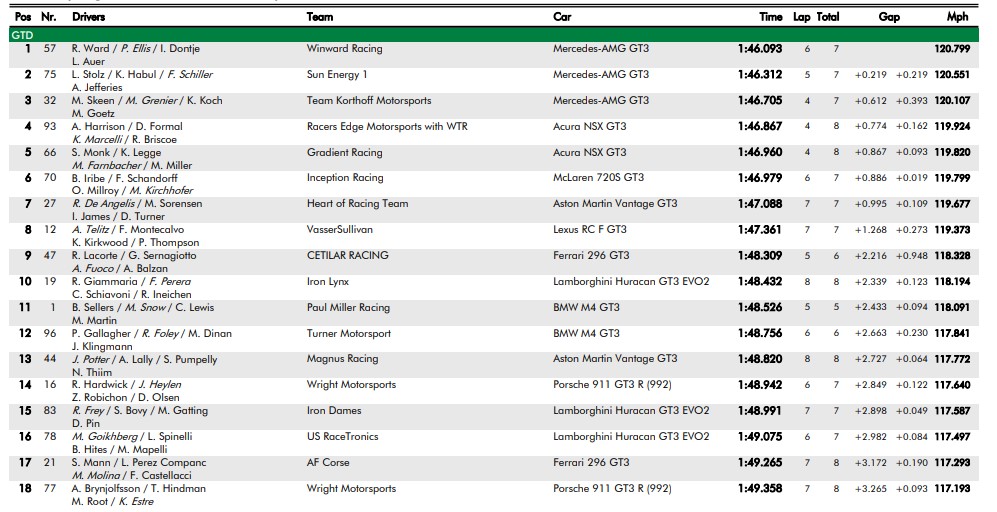This screenshot has height=512, width=997.
Task: Click the fastest lap time 1:46.093
Action: click(759, 49)
